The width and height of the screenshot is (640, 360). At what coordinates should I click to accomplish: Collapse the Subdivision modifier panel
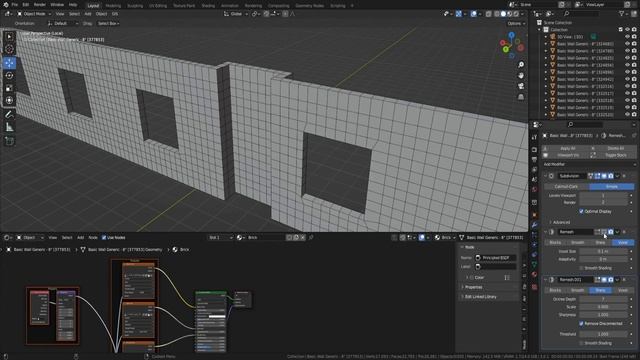[x=545, y=176]
